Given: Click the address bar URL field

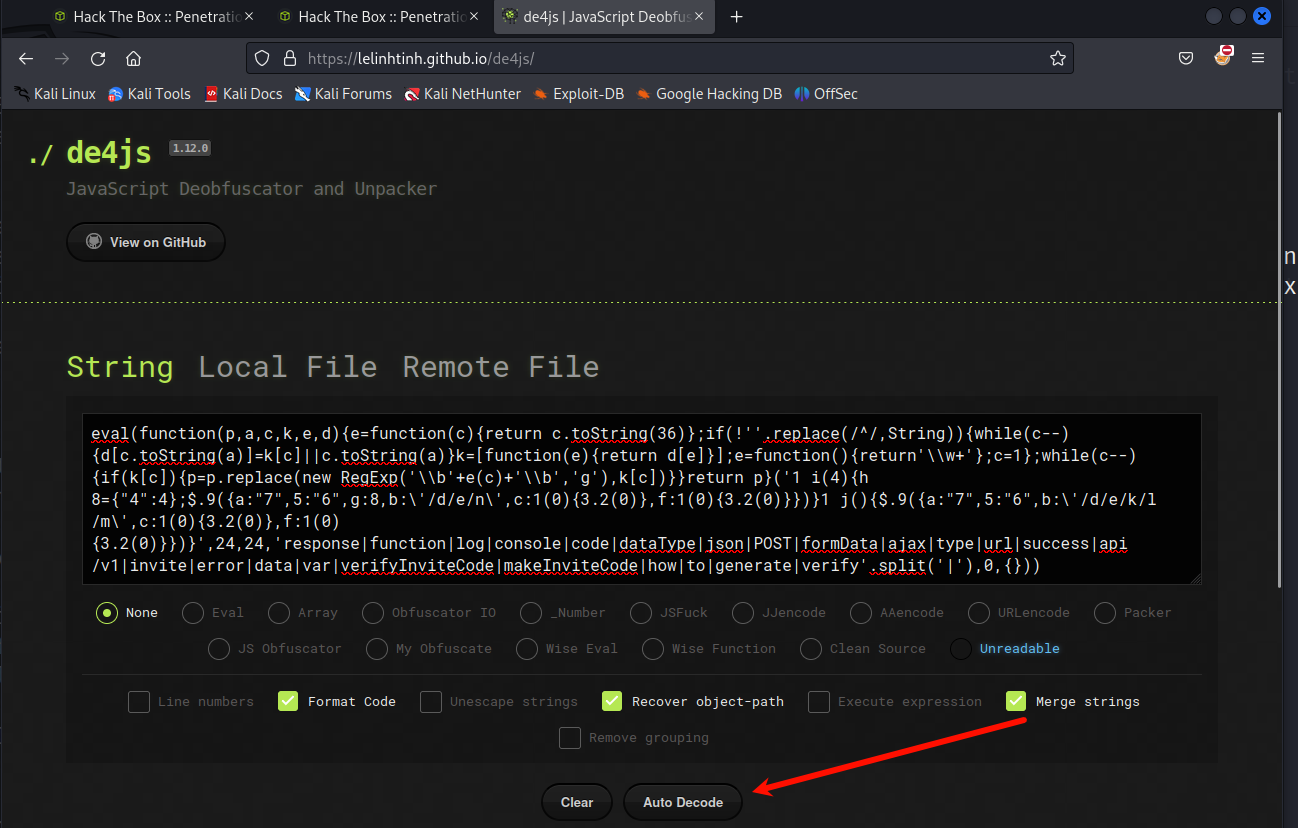Looking at the screenshot, I should click(x=660, y=58).
